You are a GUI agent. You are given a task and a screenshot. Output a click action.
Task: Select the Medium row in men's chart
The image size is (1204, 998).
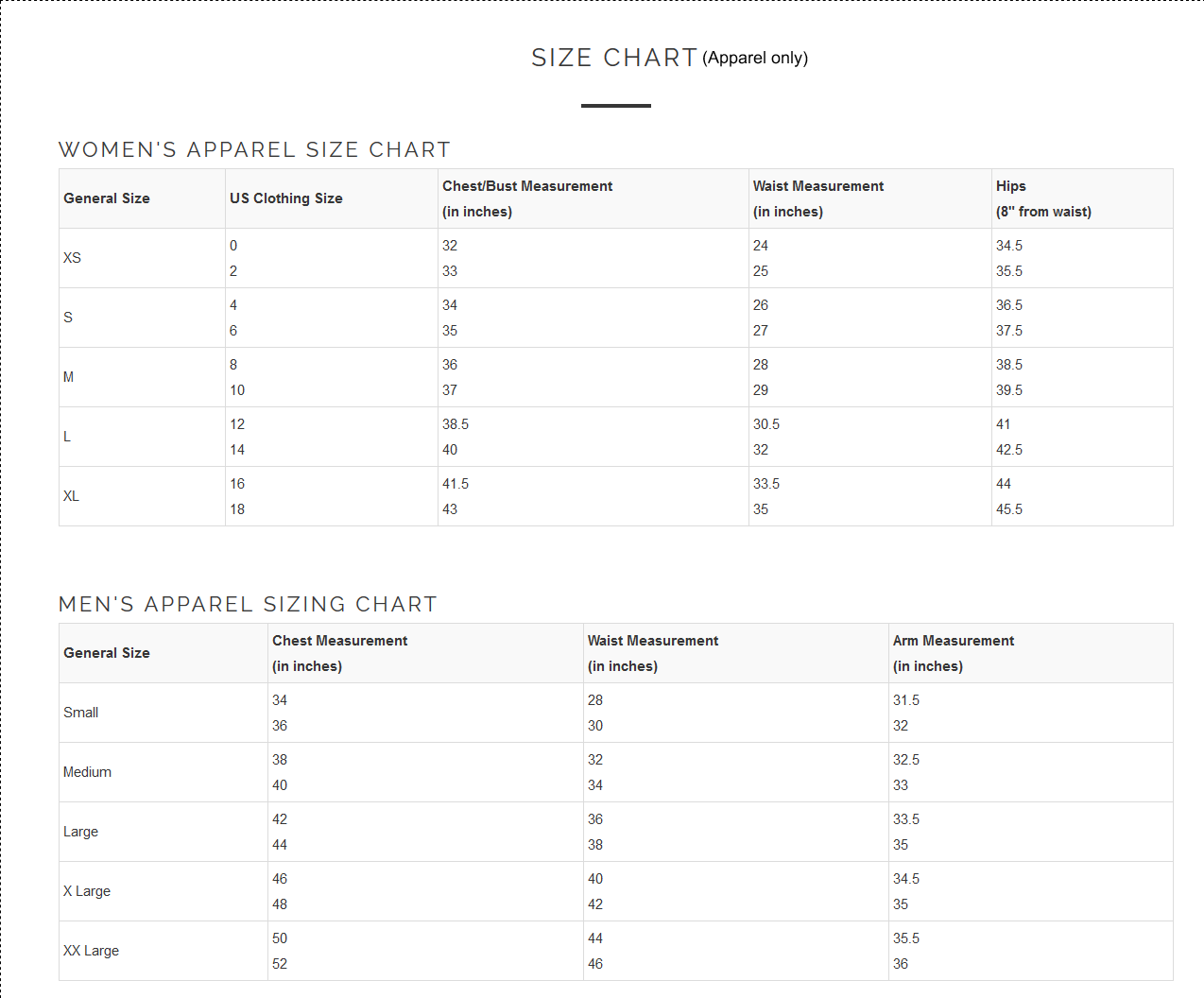click(87, 772)
